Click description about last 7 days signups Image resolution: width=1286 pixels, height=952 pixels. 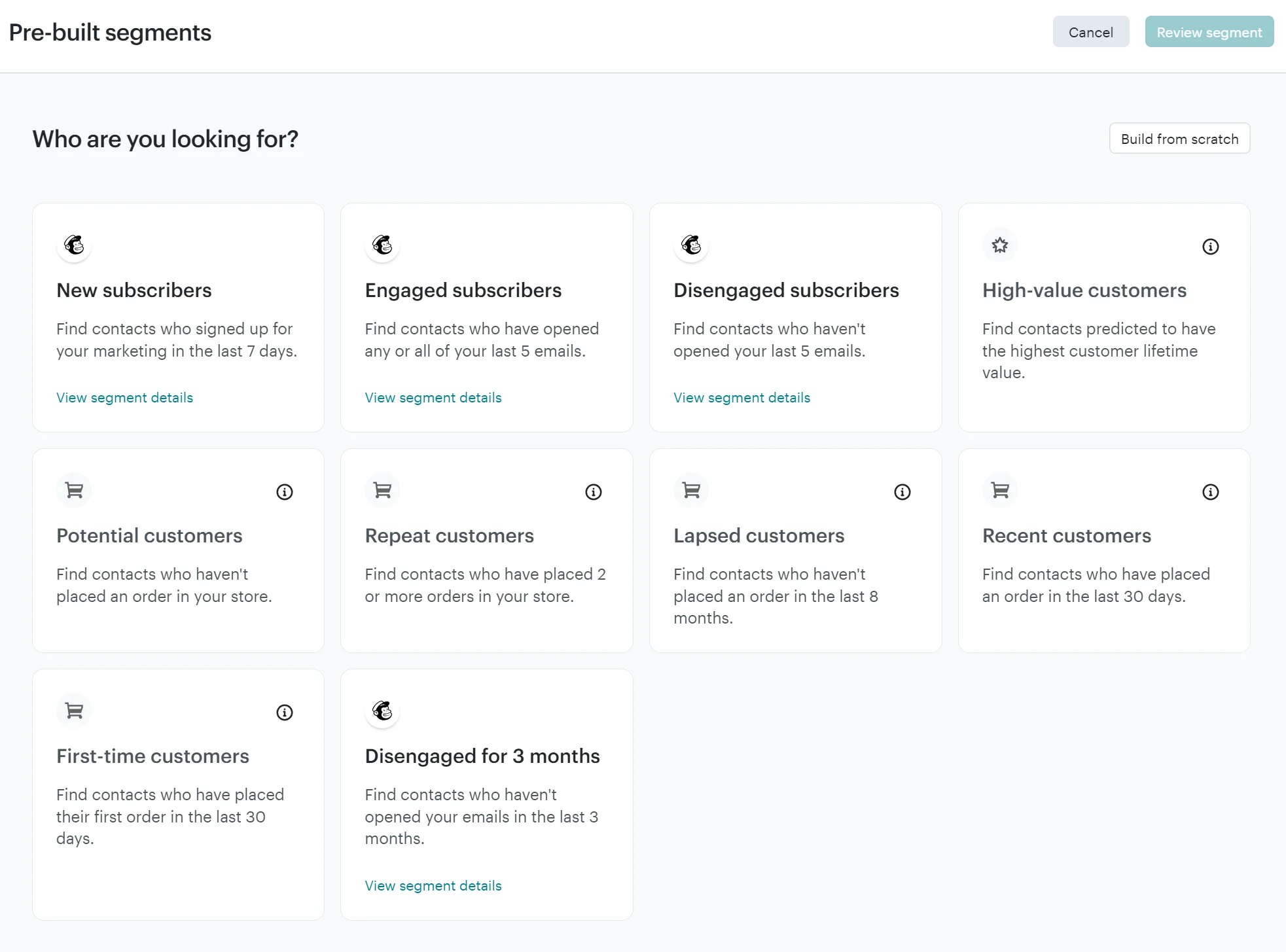(177, 340)
